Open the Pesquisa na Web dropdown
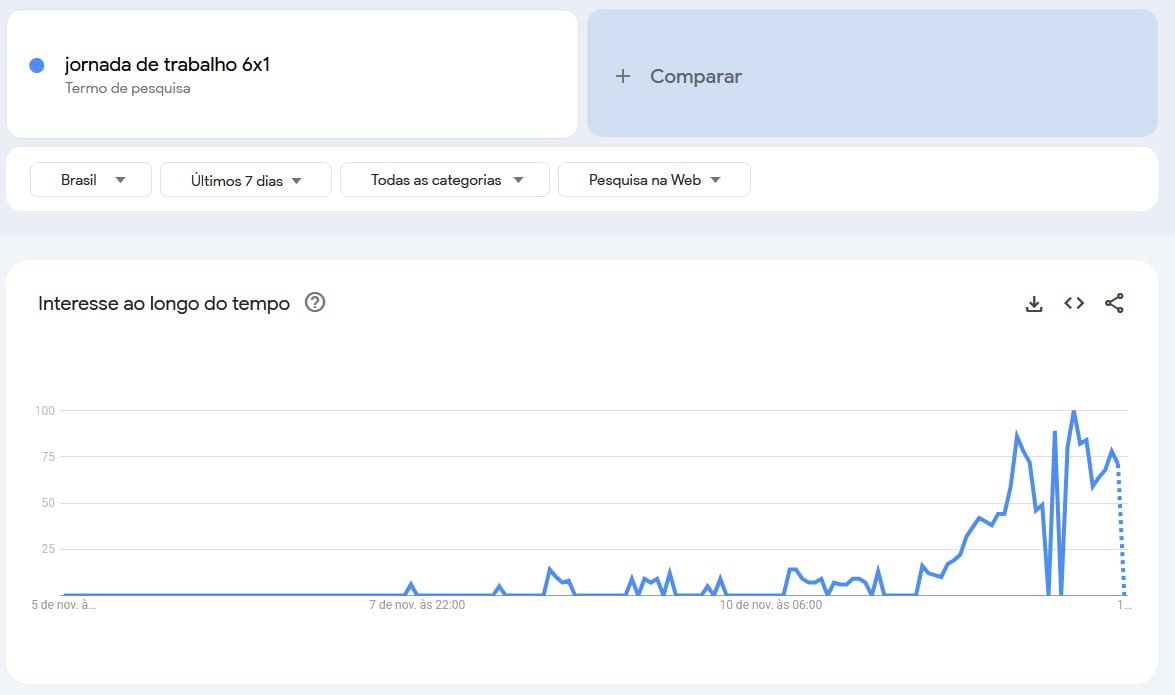The height and width of the screenshot is (695, 1175). click(654, 180)
